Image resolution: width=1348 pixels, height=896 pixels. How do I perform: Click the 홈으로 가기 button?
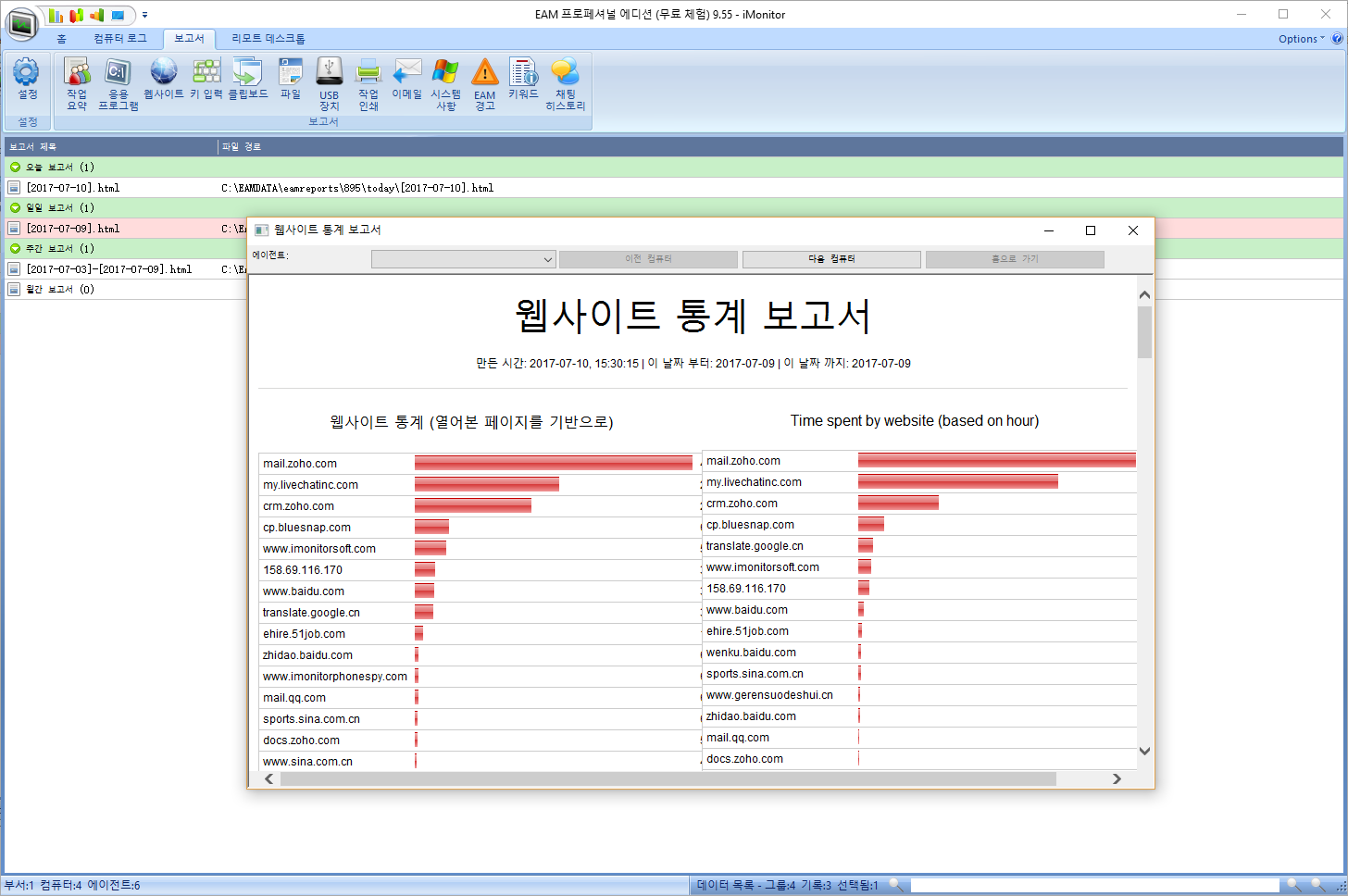click(1015, 259)
